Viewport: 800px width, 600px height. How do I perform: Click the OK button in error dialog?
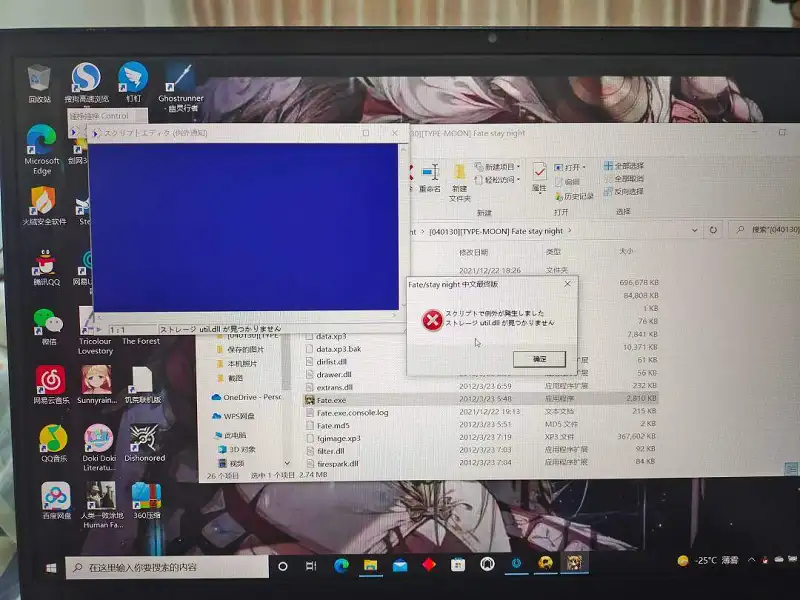pyautogui.click(x=539, y=359)
